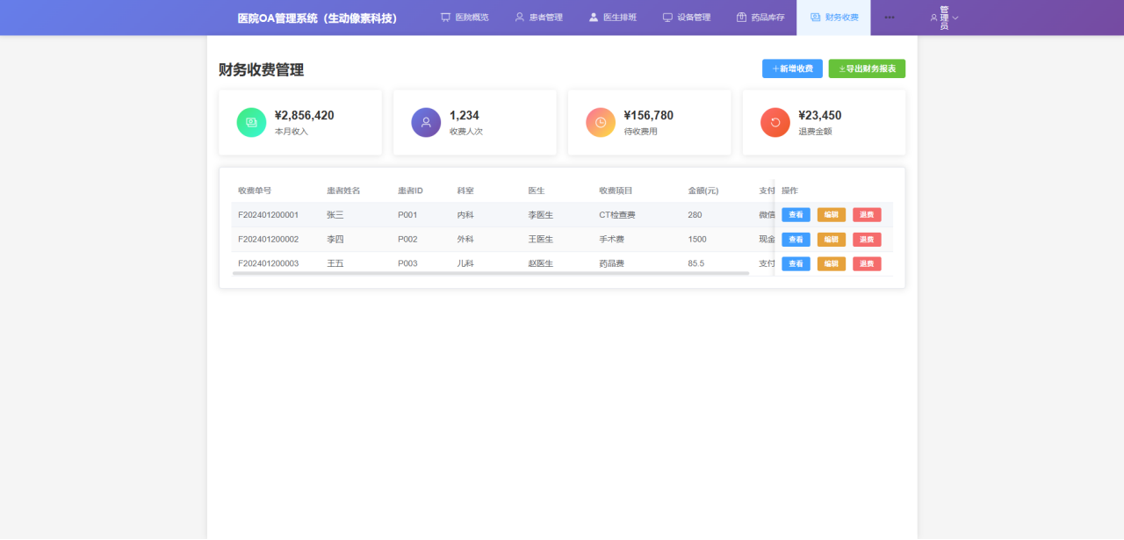Image resolution: width=1124 pixels, height=540 pixels.
Task: Click the 科室 column header
Action: point(465,190)
